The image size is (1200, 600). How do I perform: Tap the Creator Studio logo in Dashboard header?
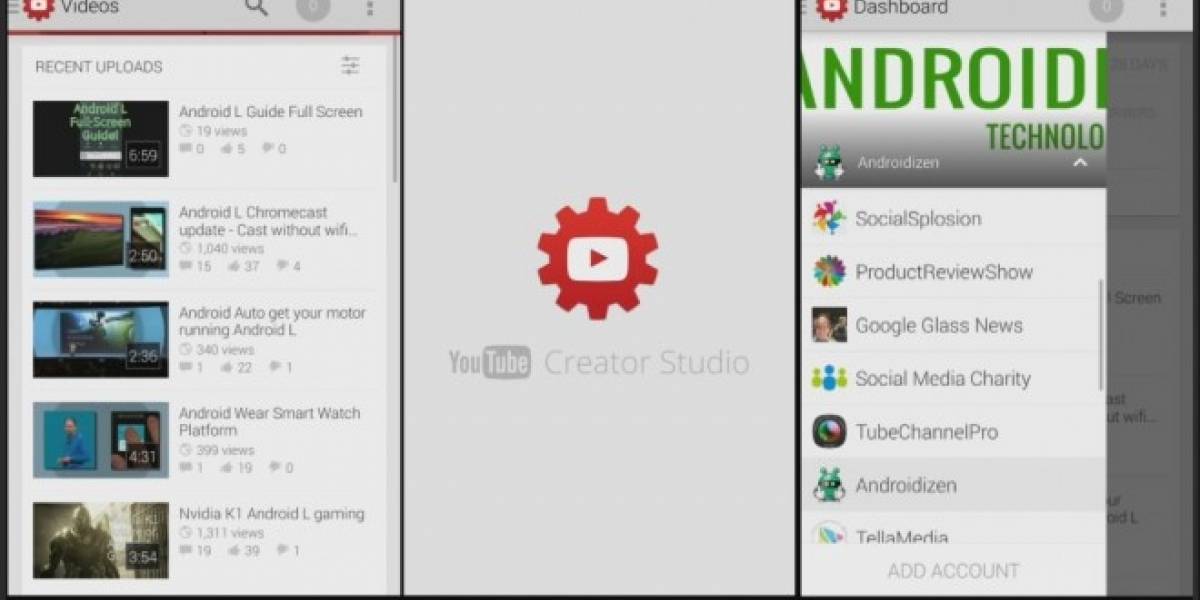(x=831, y=8)
